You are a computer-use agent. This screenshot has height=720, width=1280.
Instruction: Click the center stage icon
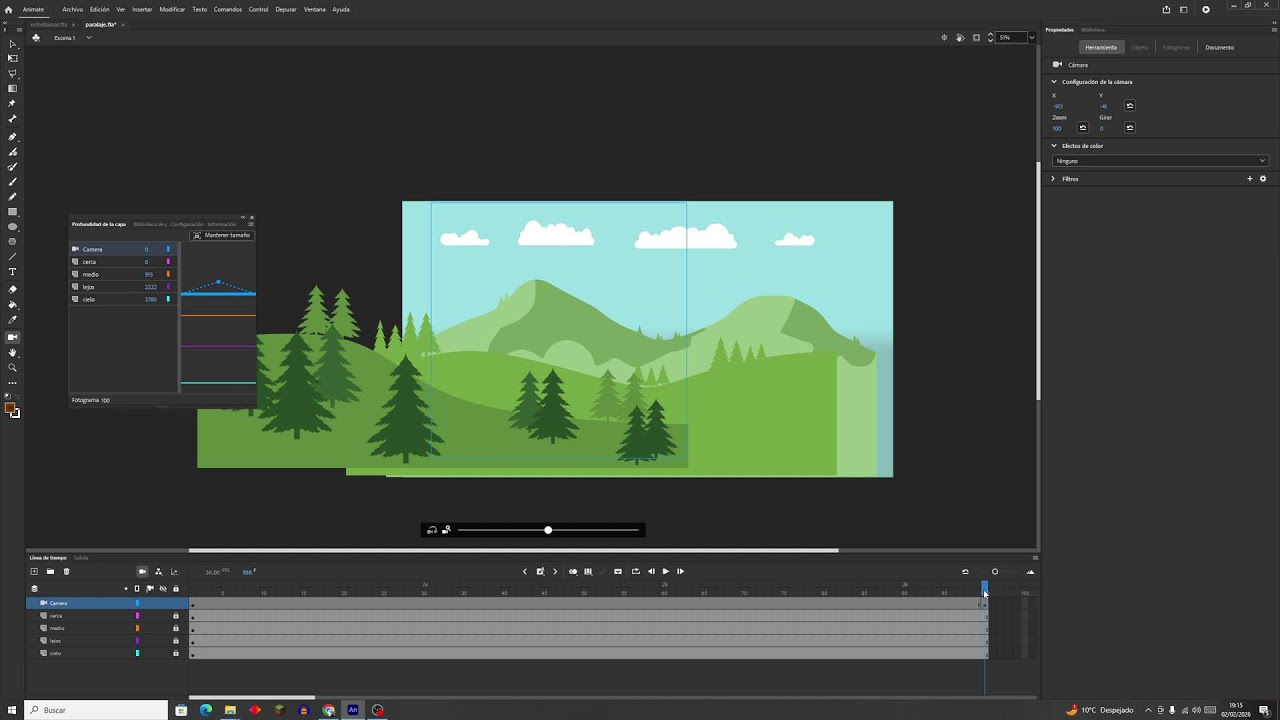tap(944, 38)
